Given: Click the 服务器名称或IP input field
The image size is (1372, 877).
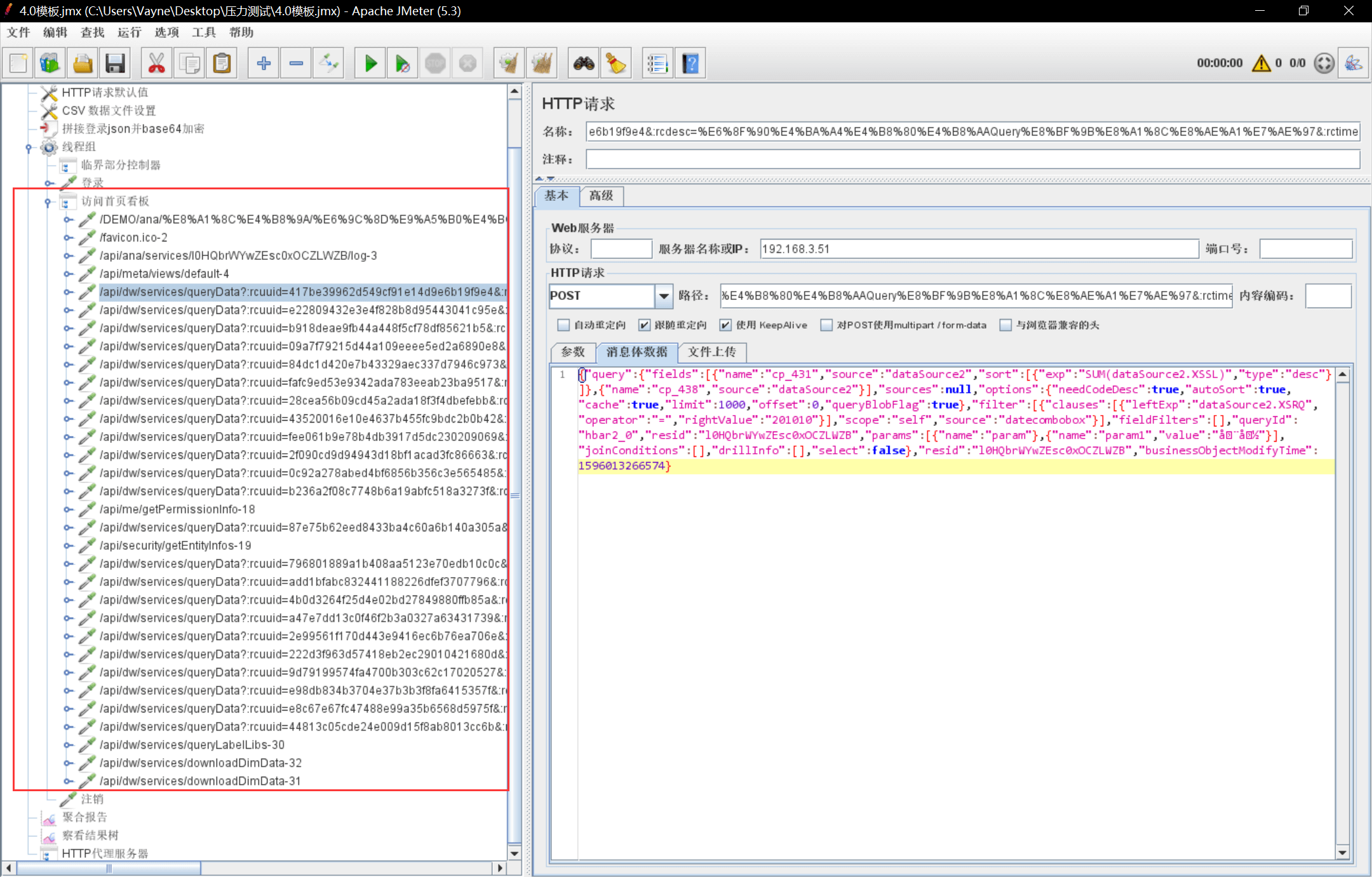Looking at the screenshot, I should point(978,249).
